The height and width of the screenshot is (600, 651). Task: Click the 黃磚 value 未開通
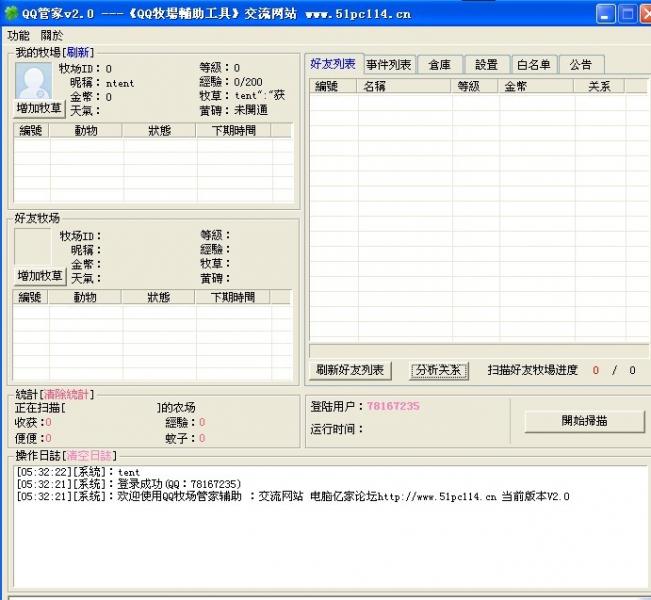tap(251, 110)
